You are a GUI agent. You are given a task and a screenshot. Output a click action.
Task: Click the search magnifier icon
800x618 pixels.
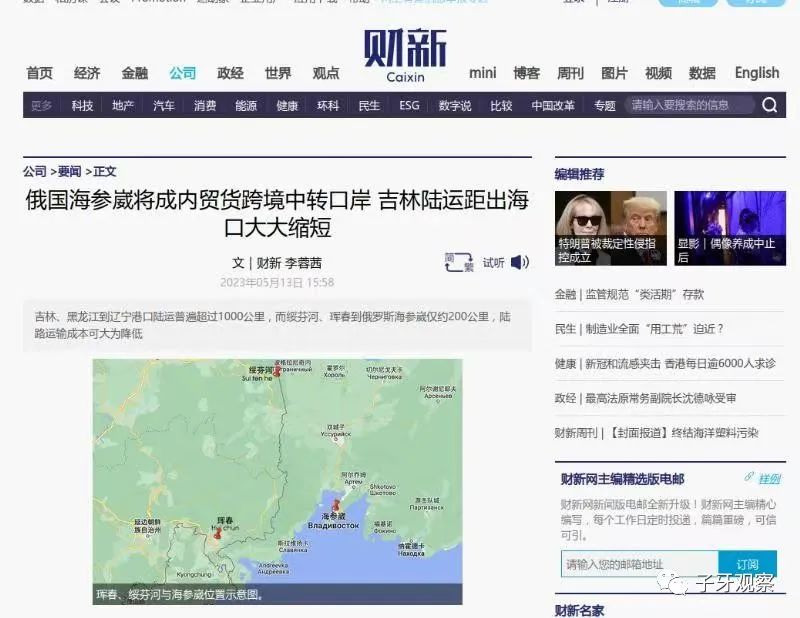point(770,105)
